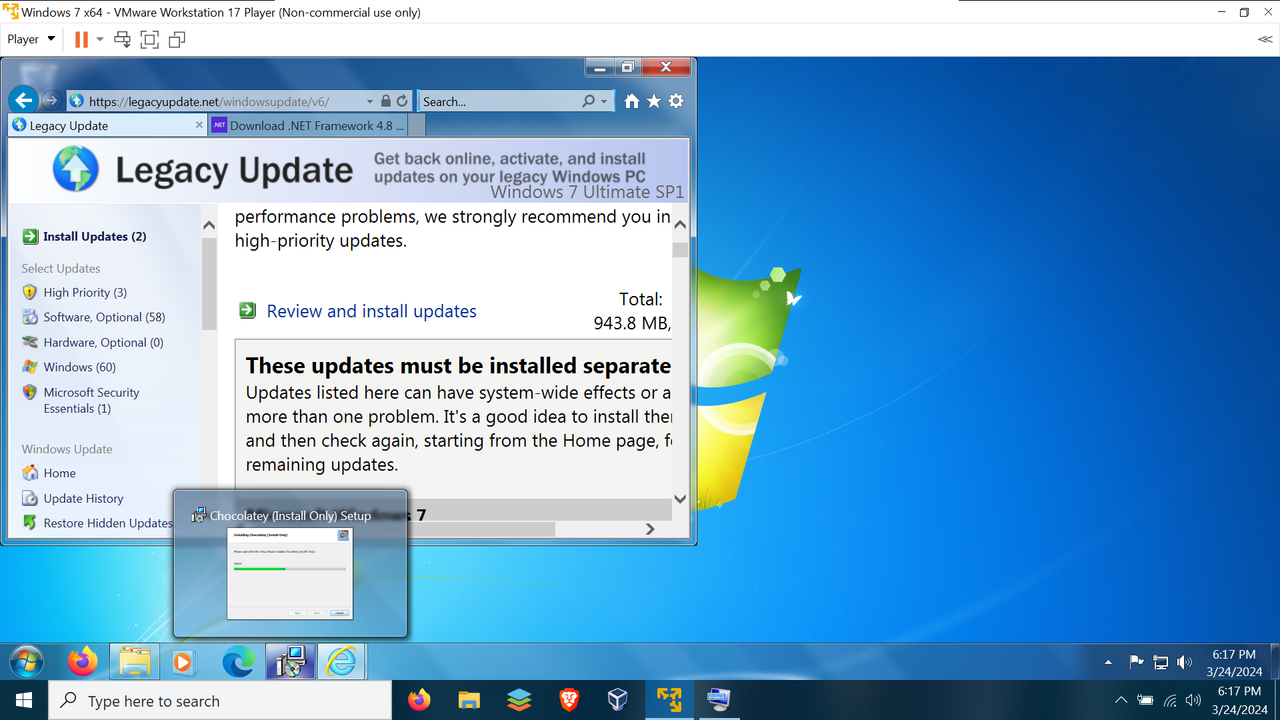Refresh the Legacy Update page
Viewport: 1280px width, 720px height.
(402, 101)
